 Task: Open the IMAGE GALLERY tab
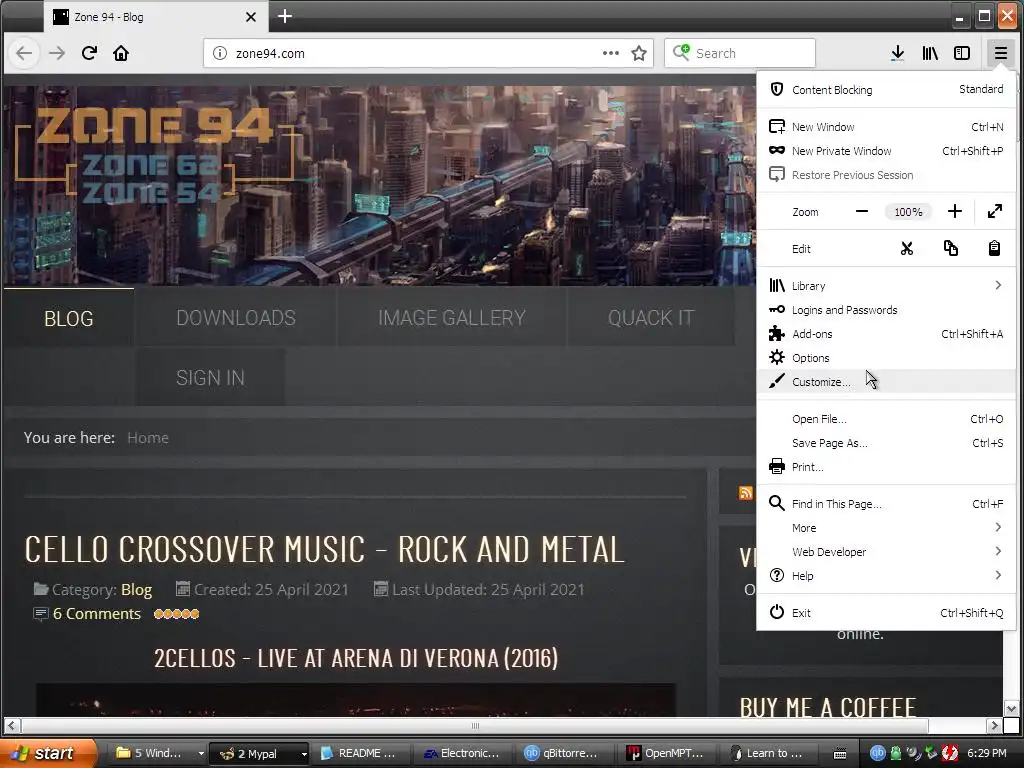pyautogui.click(x=452, y=317)
